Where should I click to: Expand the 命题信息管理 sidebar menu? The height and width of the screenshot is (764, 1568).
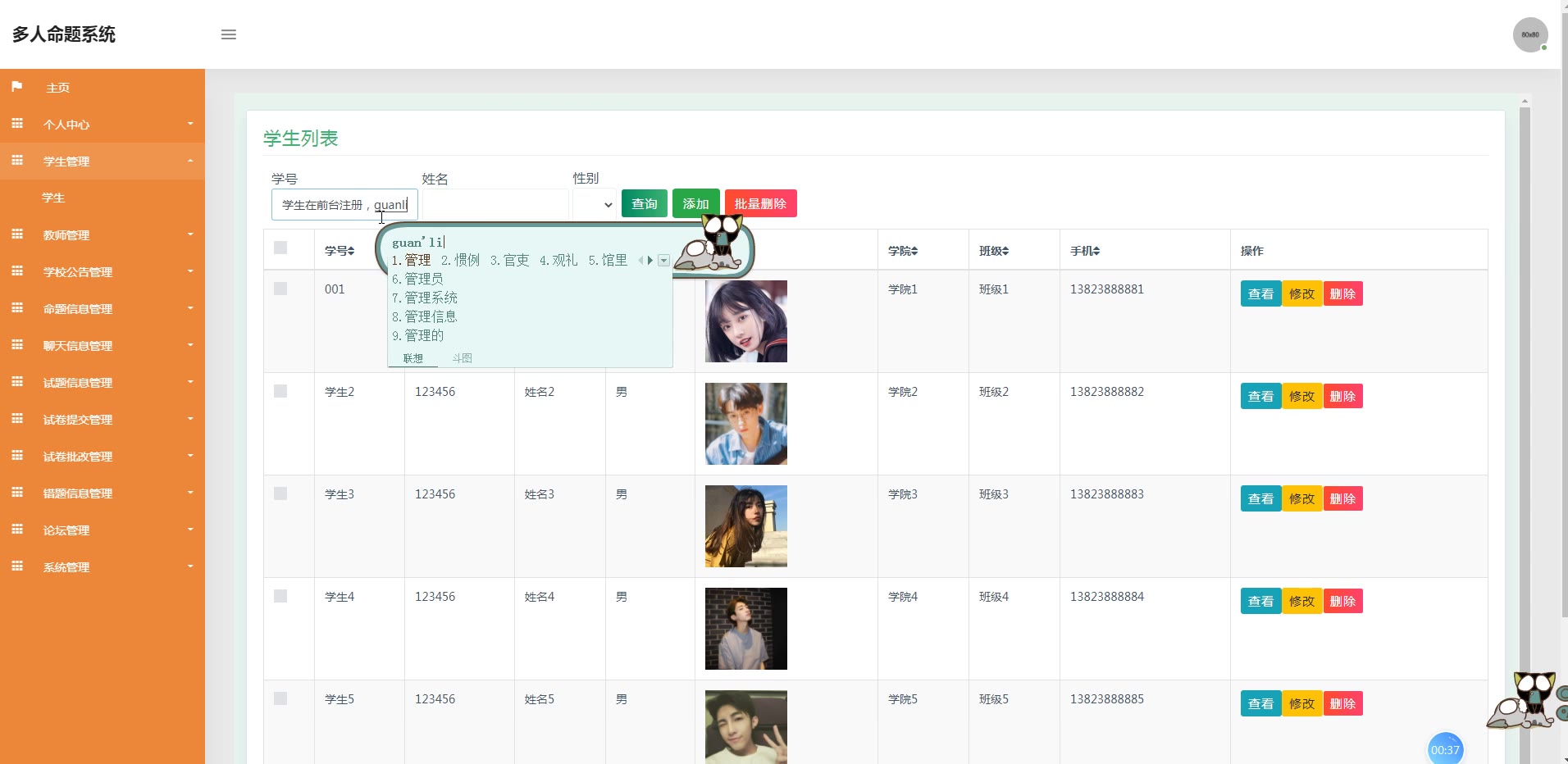point(103,308)
